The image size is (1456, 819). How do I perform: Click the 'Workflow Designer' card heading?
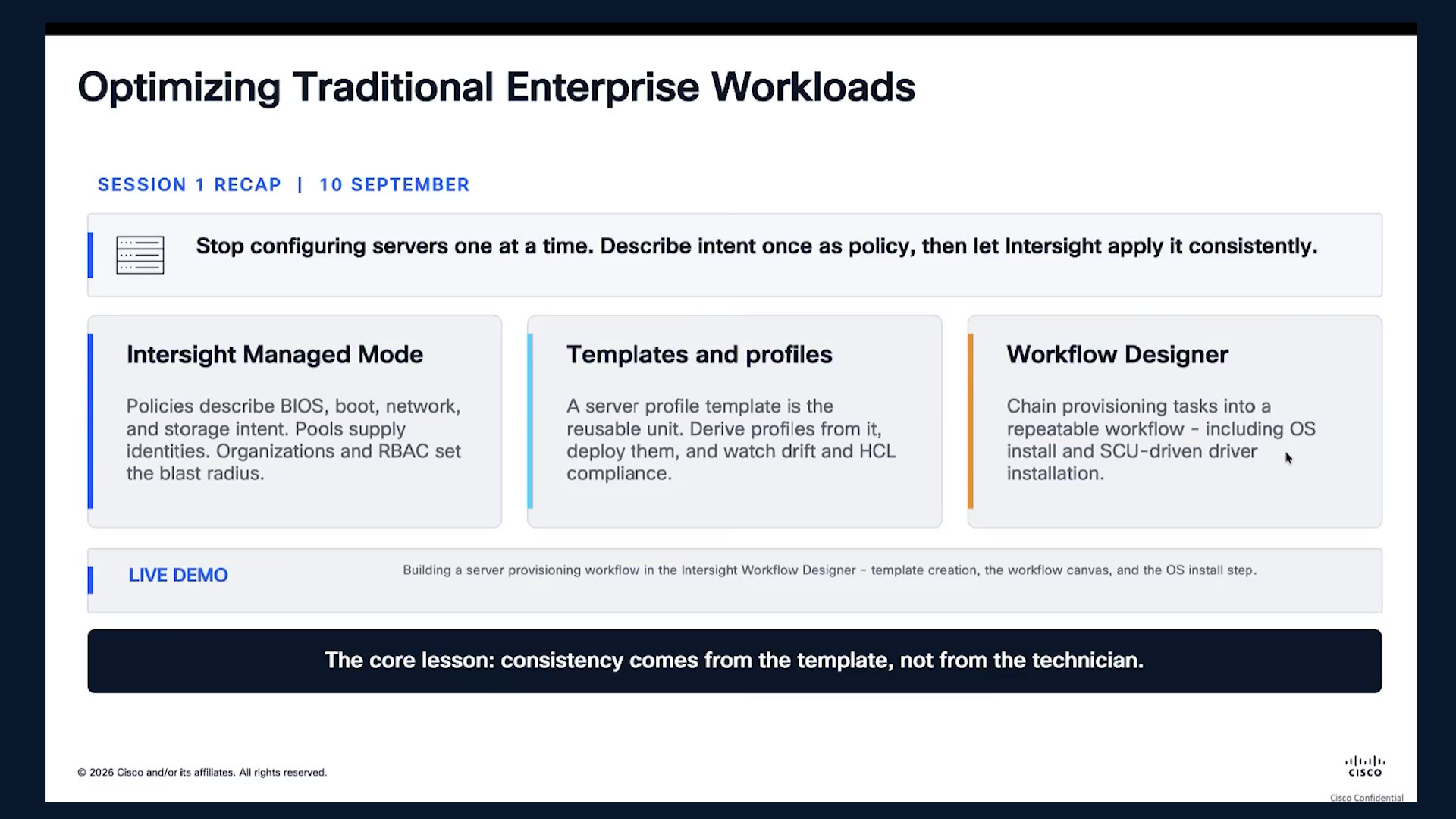[1117, 355]
